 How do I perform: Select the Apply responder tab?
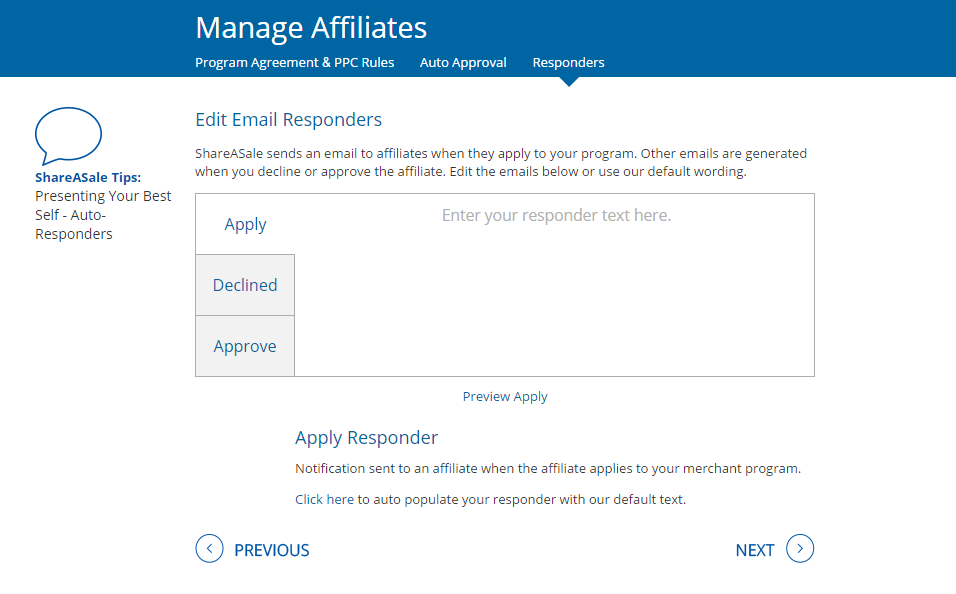pos(245,224)
